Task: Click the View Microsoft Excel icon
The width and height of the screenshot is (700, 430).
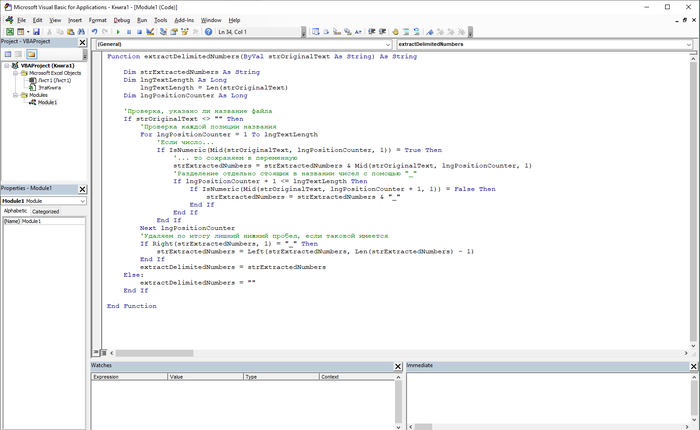Action: (8, 32)
